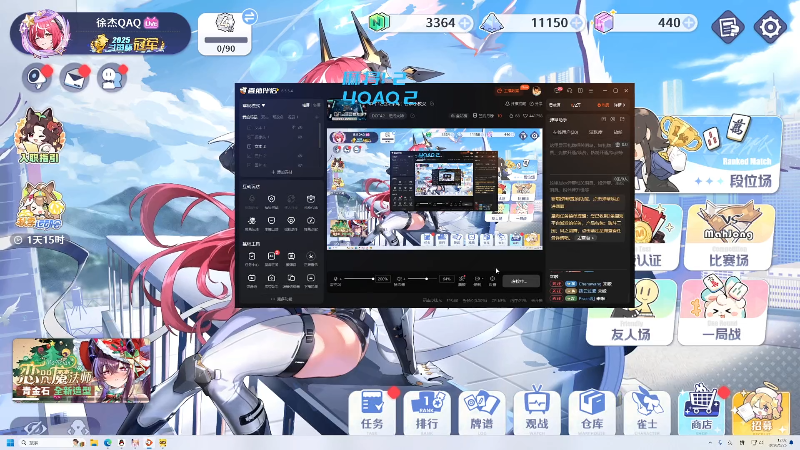Adjust microphone volume slider in streaming window
The height and width of the screenshot is (450, 800).
pyautogui.click(x=359, y=279)
